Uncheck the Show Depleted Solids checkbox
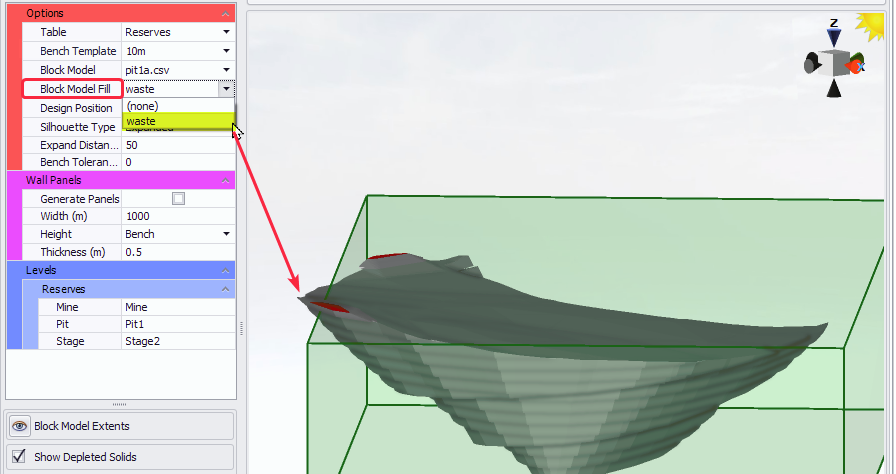The width and height of the screenshot is (896, 474). coord(19,456)
